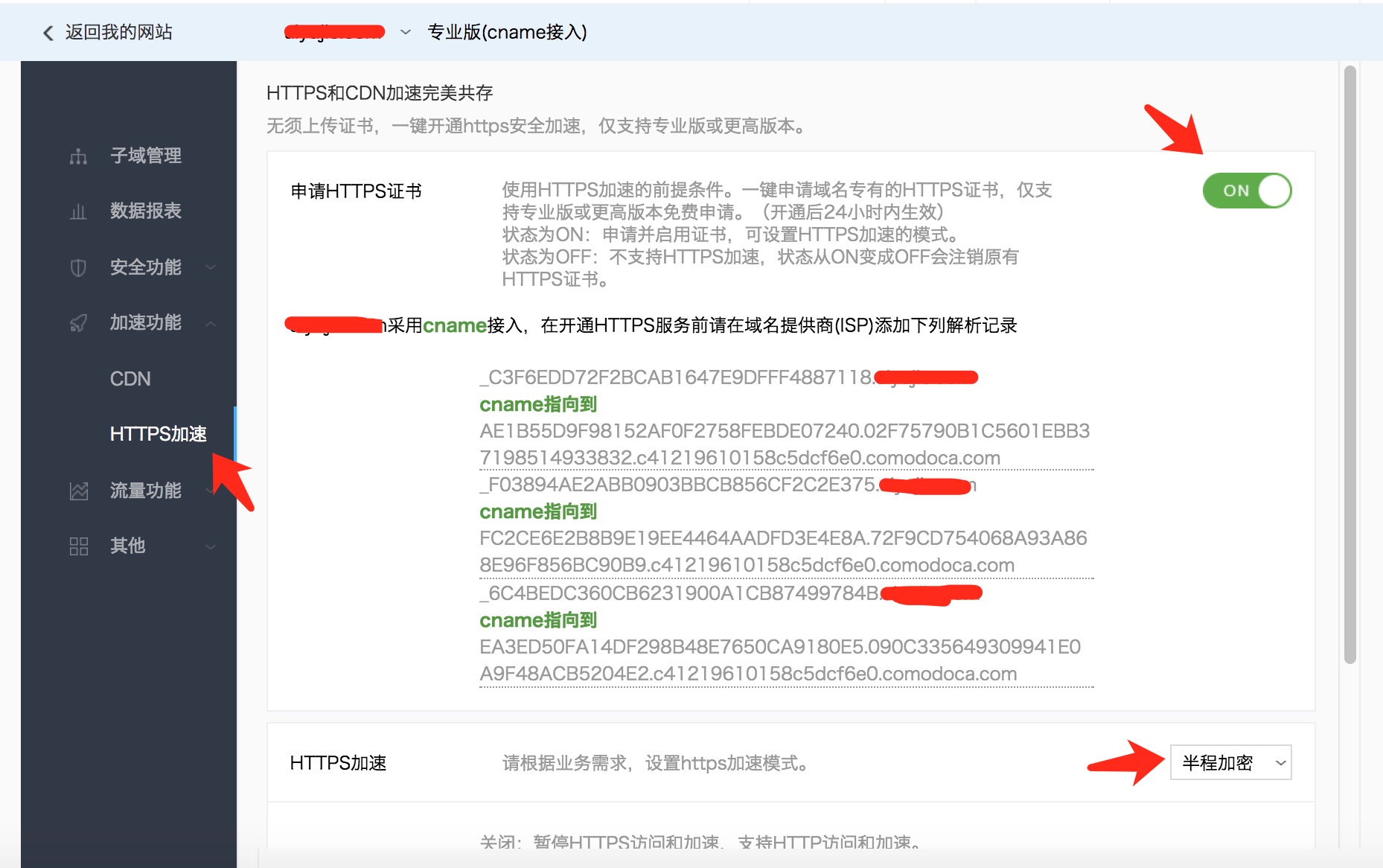Expand the 安全功能 submenu chevron
This screenshot has height=868, width=1383.
pyautogui.click(x=211, y=267)
